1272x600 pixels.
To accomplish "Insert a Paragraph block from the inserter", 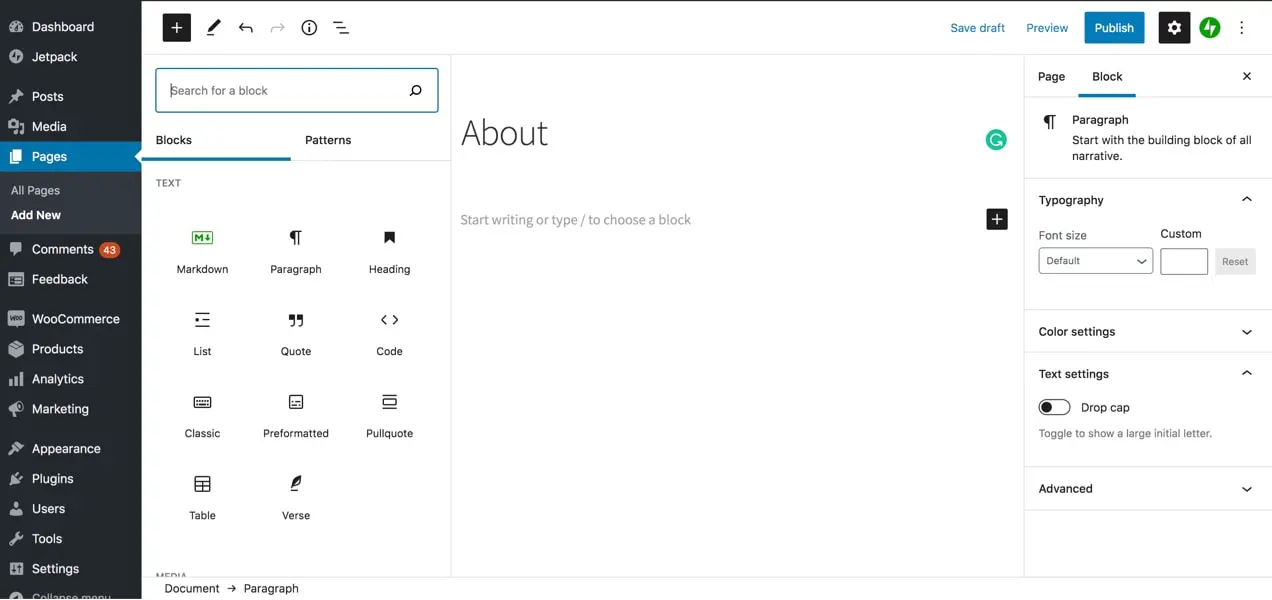I will pyautogui.click(x=296, y=250).
